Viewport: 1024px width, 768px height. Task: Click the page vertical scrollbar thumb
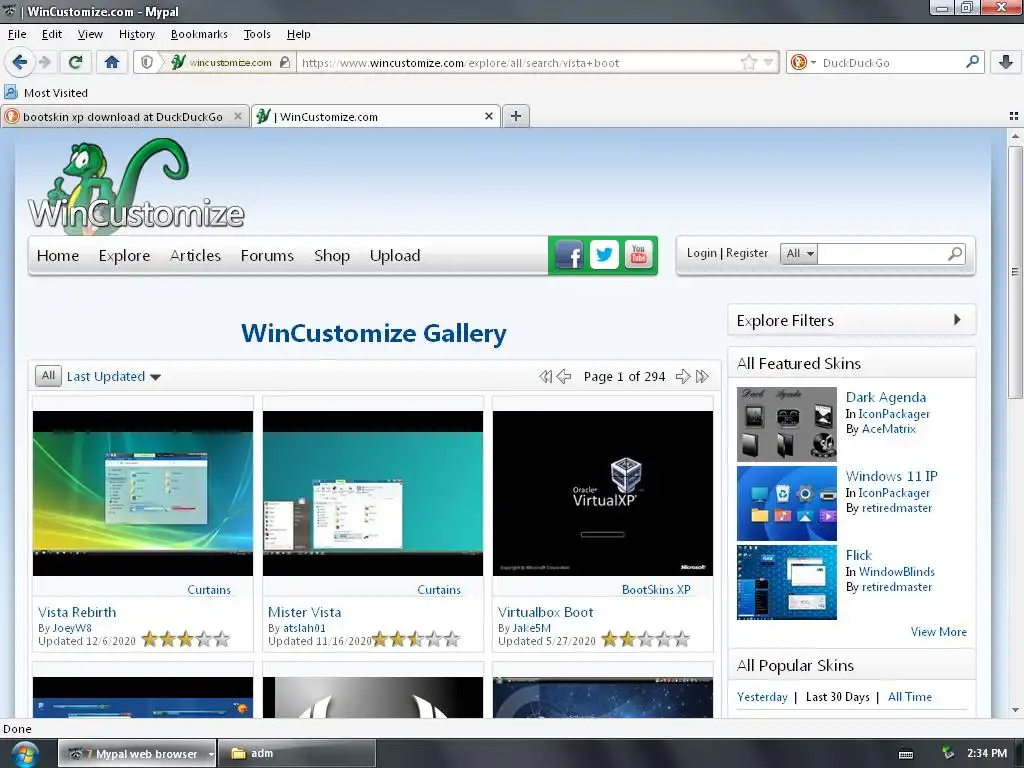[1014, 271]
